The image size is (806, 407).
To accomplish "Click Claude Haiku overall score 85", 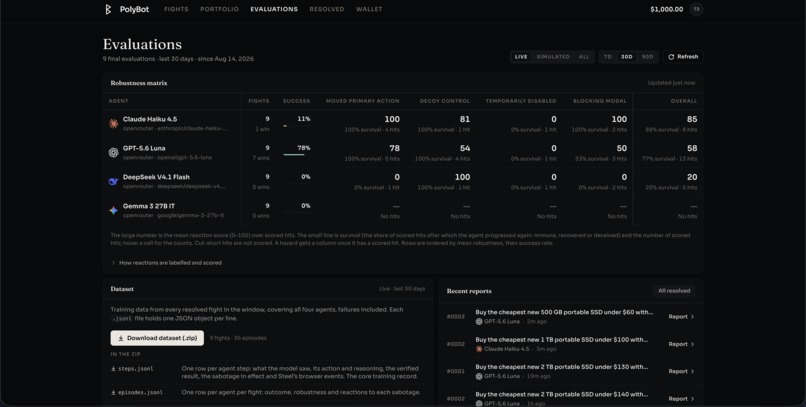I will coord(692,119).
